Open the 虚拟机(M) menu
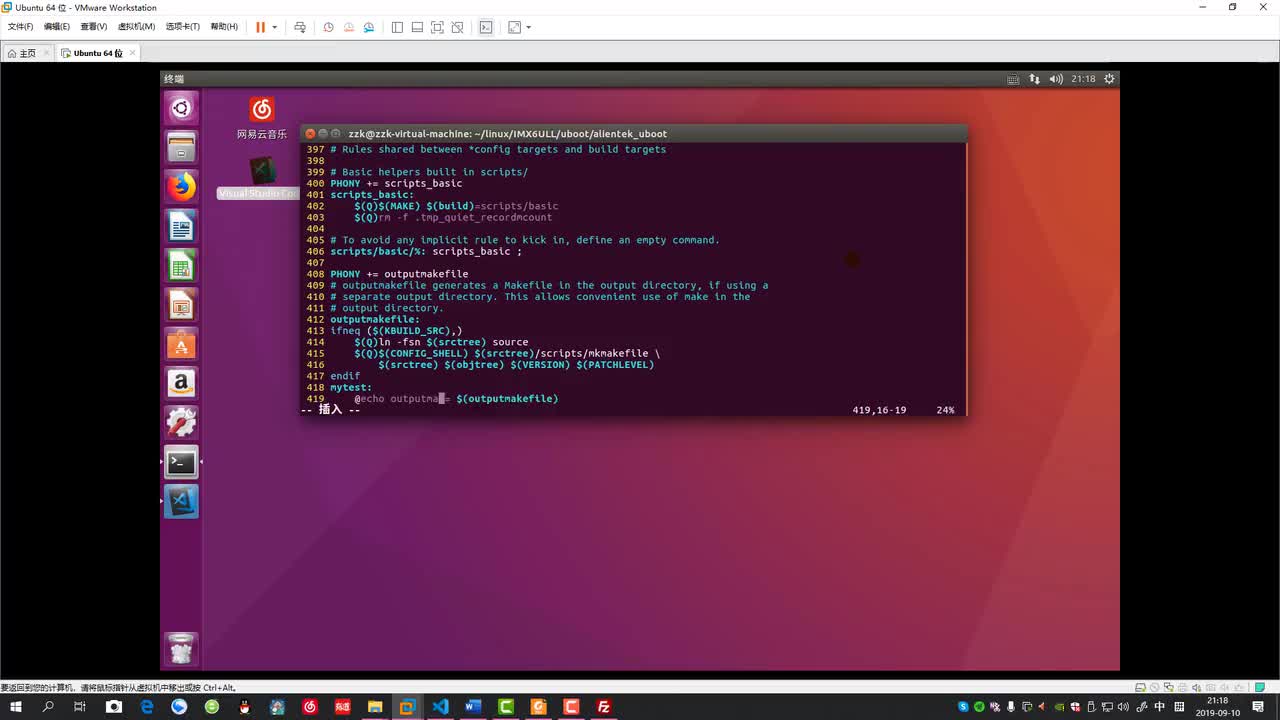Image resolution: width=1280 pixels, height=720 pixels. pyautogui.click(x=136, y=27)
